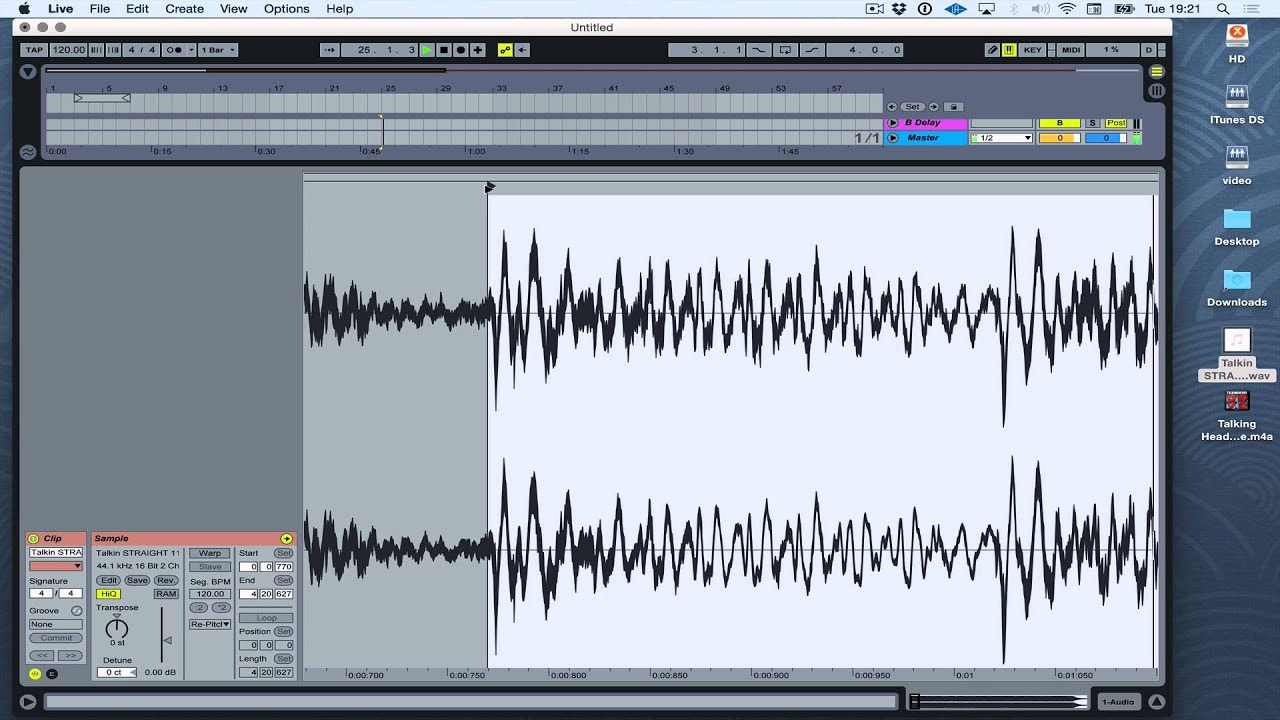Click the Transpose knob
Viewport: 1280px width, 720px height.
pos(117,629)
